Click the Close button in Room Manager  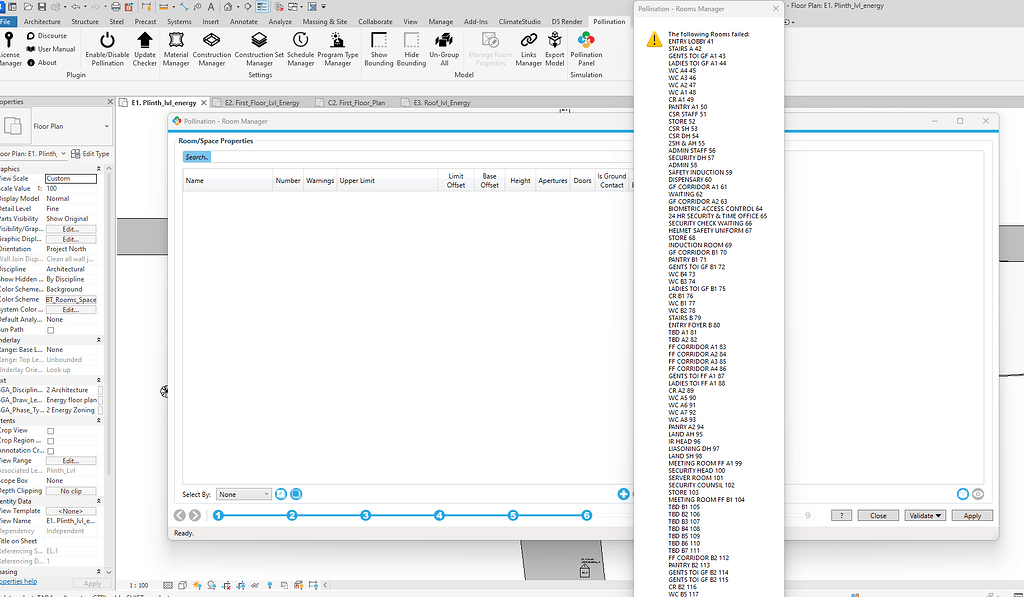[878, 515]
